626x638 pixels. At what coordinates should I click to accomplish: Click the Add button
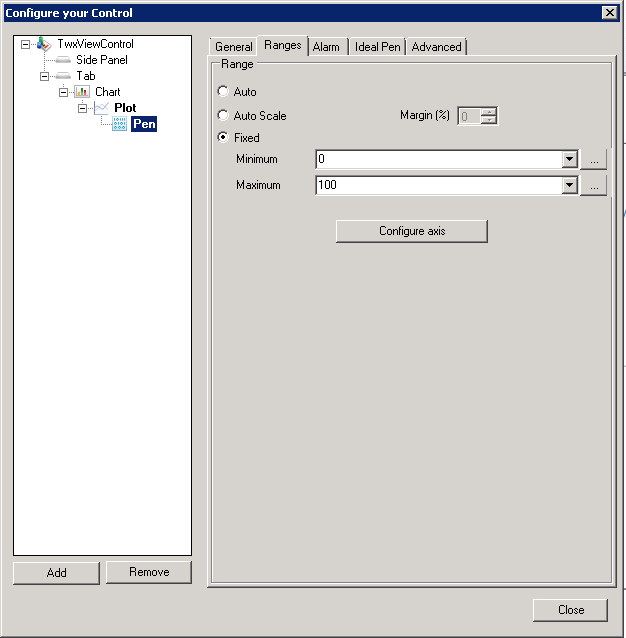[x=56, y=573]
